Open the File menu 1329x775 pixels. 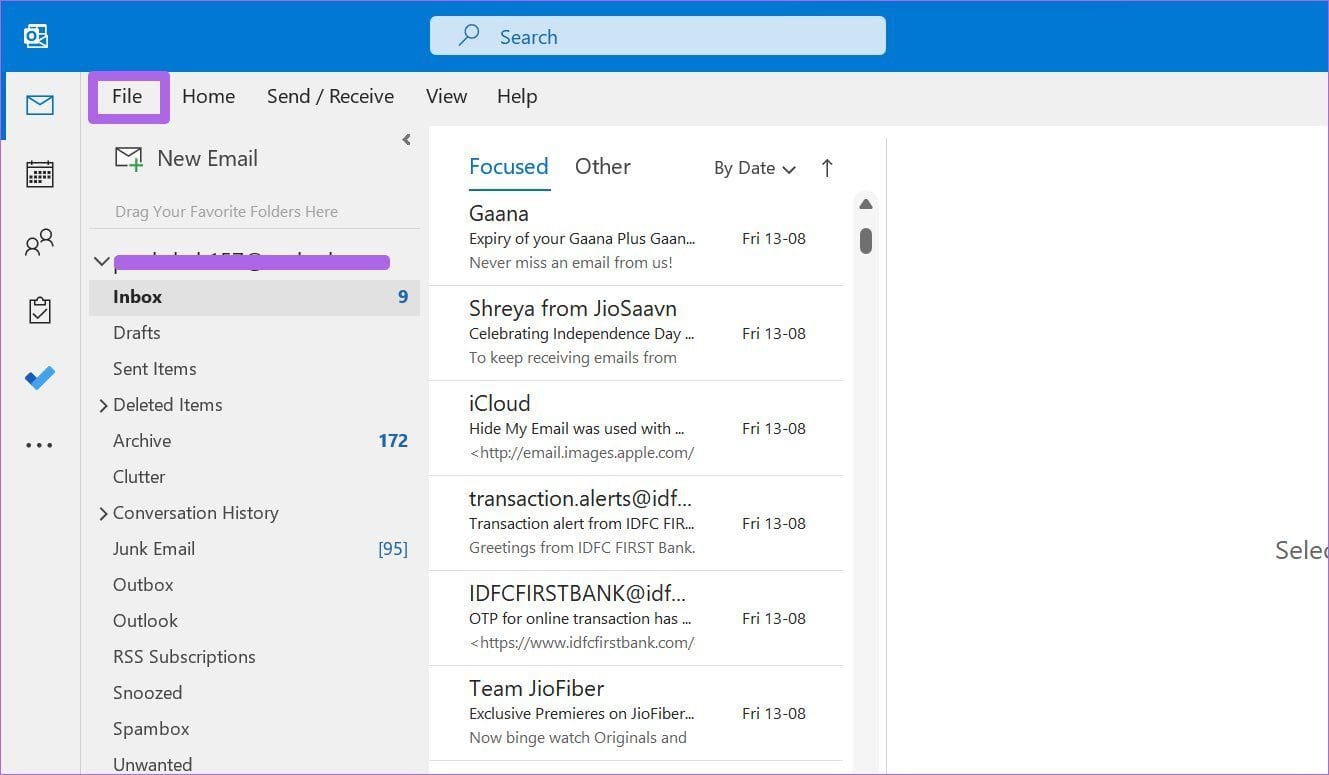pyautogui.click(x=128, y=96)
